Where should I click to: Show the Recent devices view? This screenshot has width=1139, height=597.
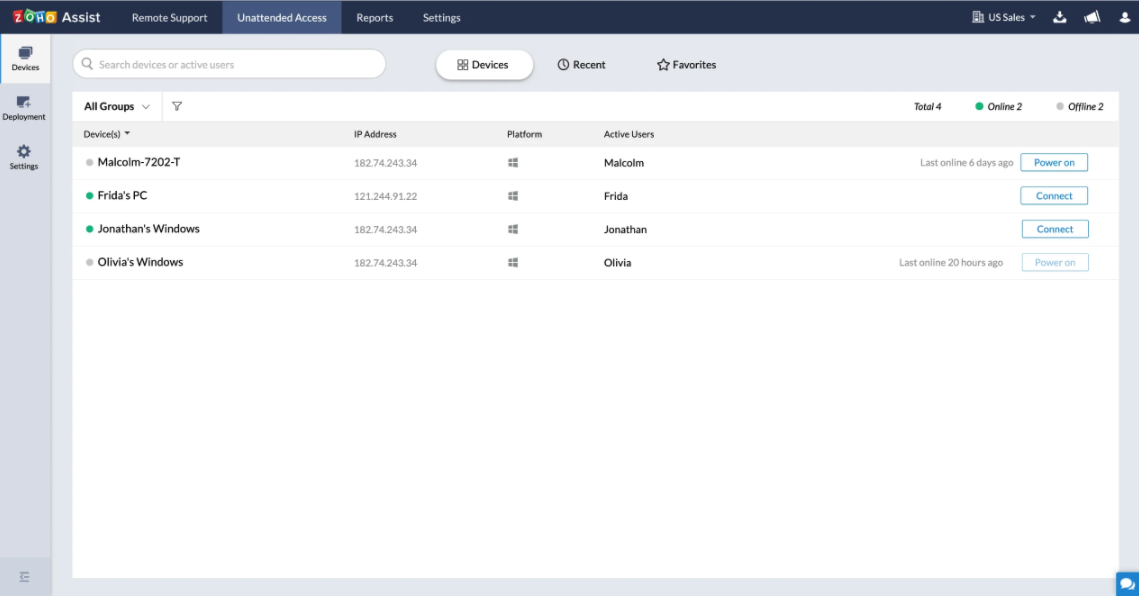581,65
